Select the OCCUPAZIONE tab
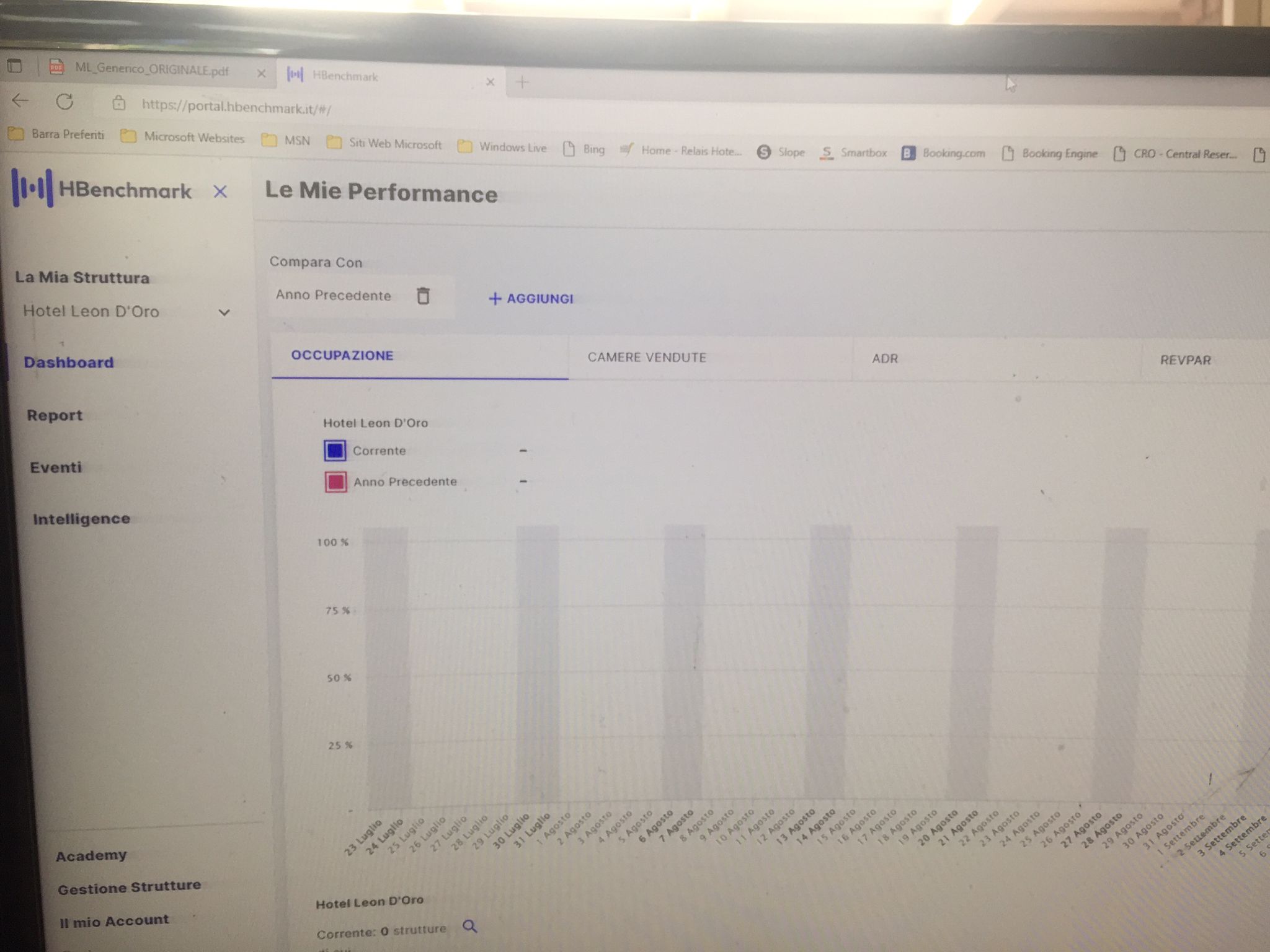 420,356
